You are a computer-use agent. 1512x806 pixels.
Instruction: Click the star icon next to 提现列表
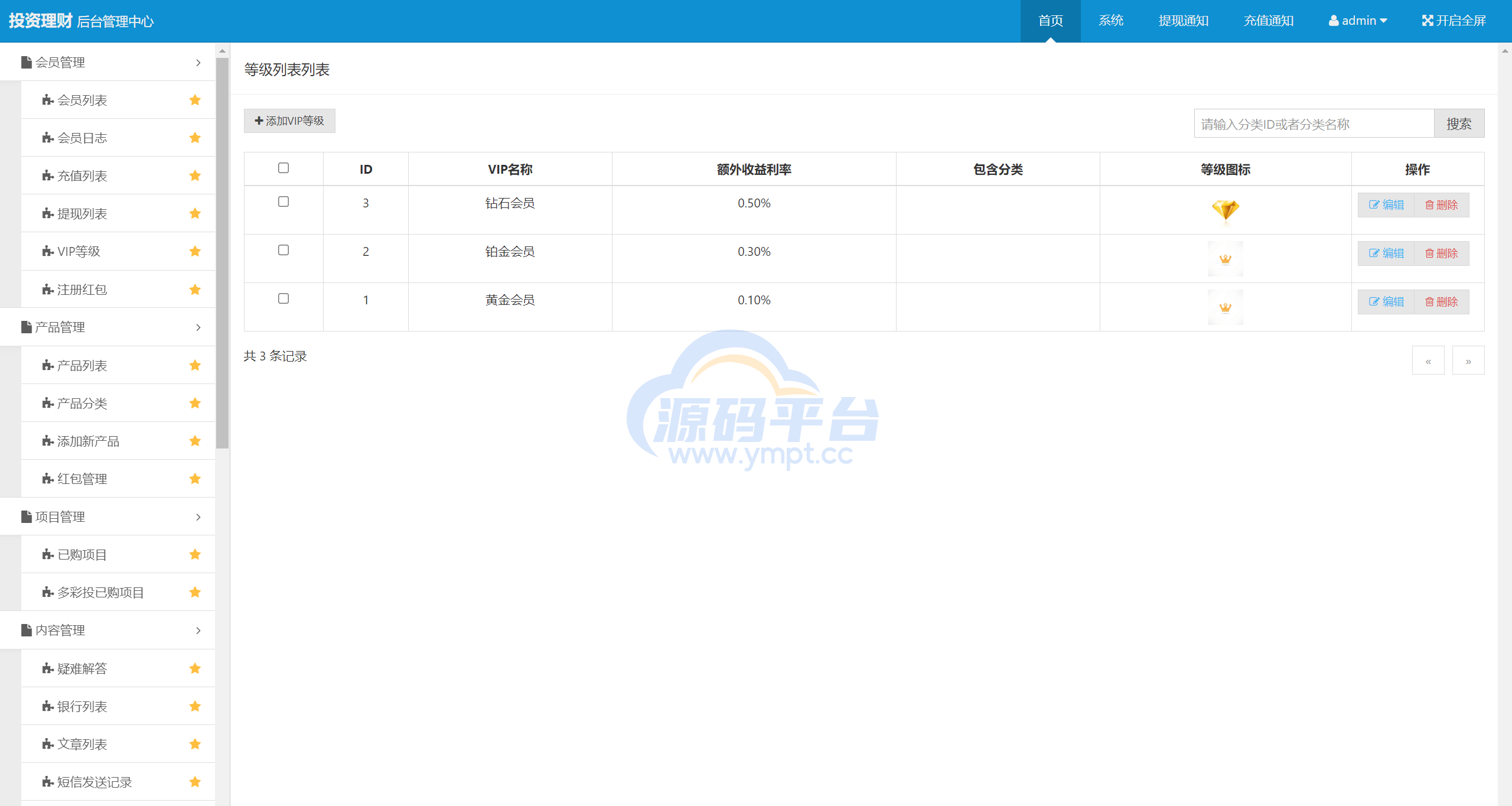pyautogui.click(x=195, y=213)
